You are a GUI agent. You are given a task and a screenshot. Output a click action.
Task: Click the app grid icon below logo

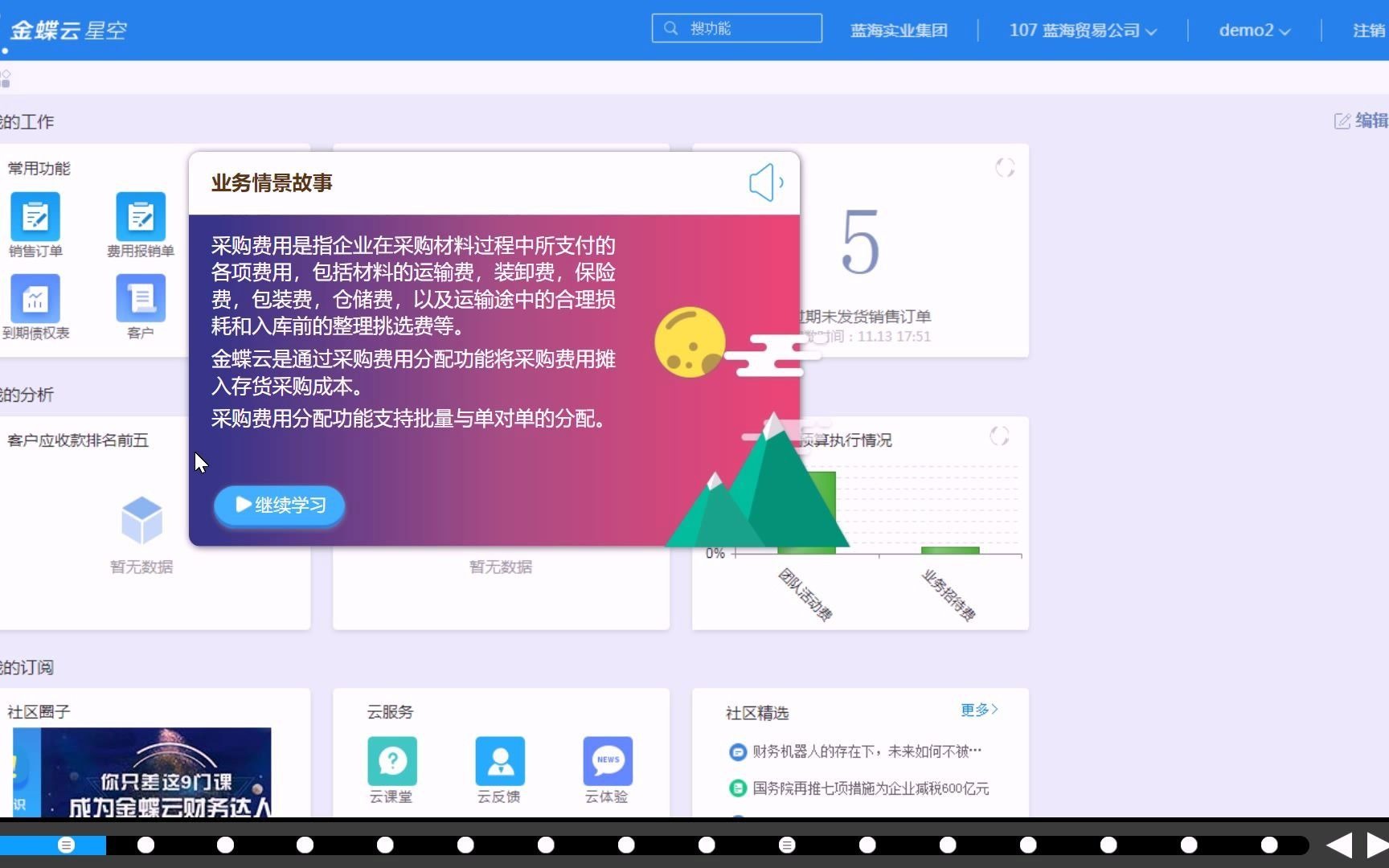coord(5,79)
